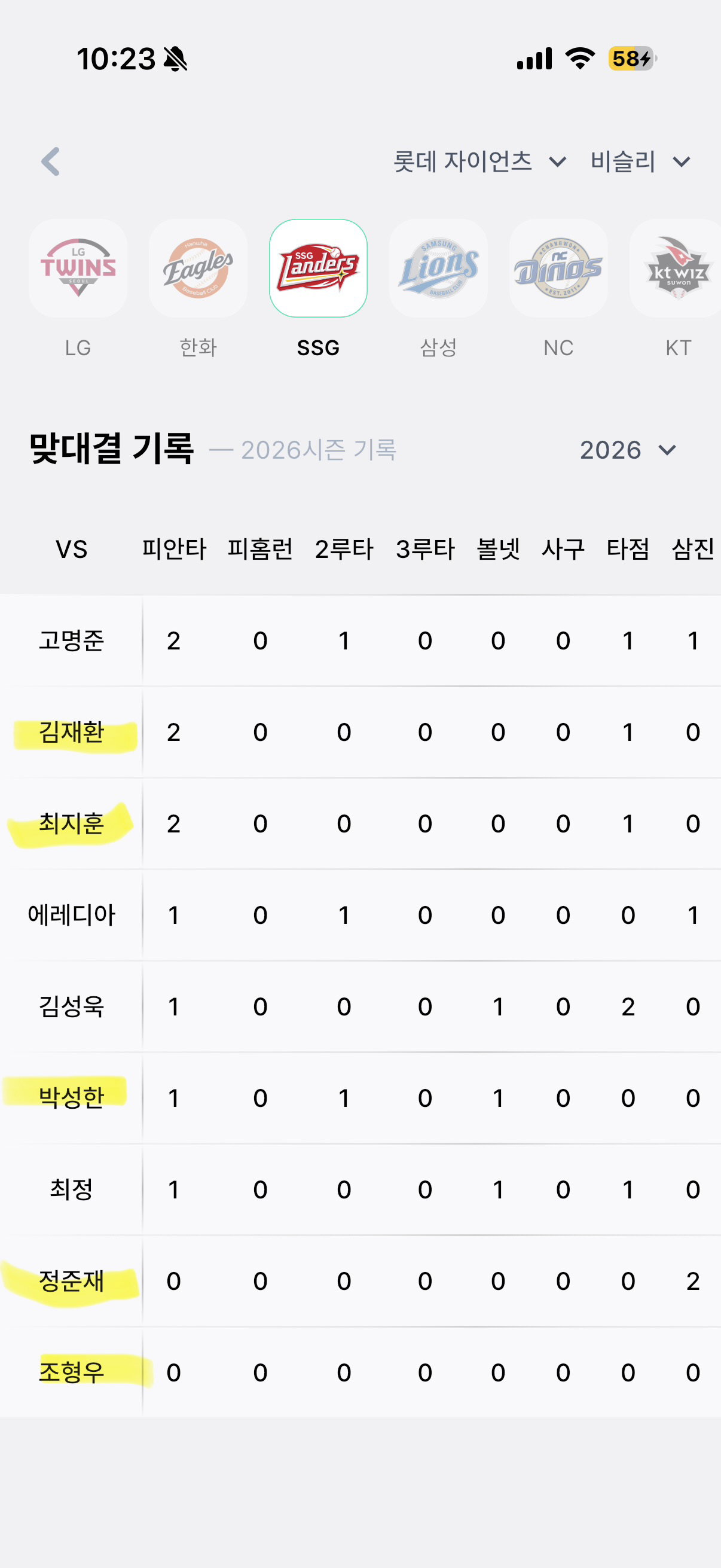Tap the 삼진 column header

692,549
